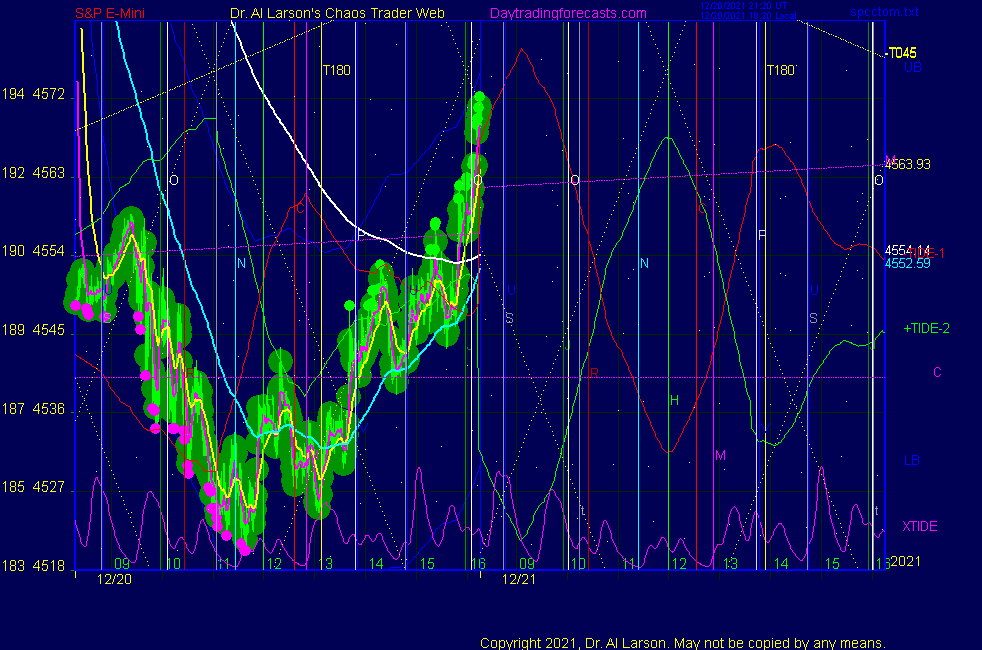Select the magenta XTIDE legend label
The image size is (982, 650).
[x=919, y=526]
